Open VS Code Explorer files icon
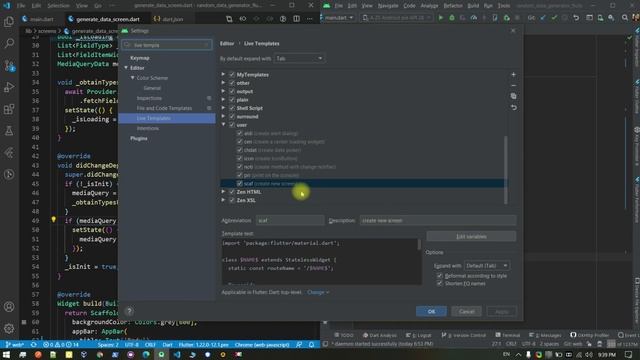 click(9, 21)
